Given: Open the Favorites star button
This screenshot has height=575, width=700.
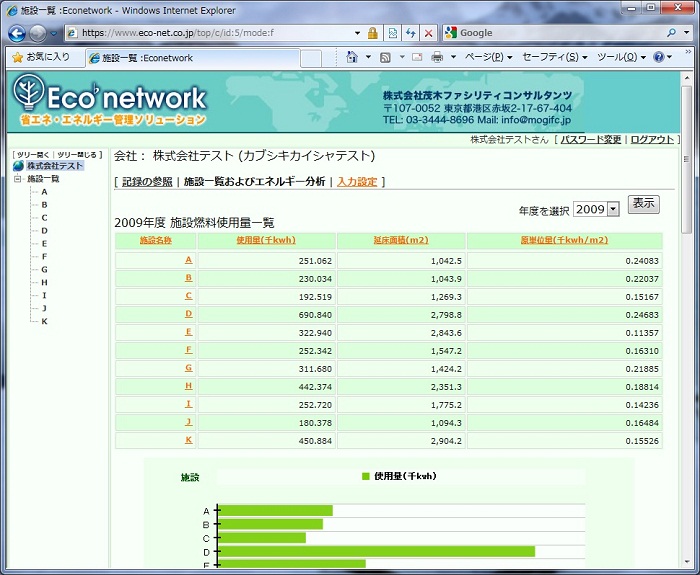Looking at the screenshot, I should pyautogui.click(x=41, y=57).
